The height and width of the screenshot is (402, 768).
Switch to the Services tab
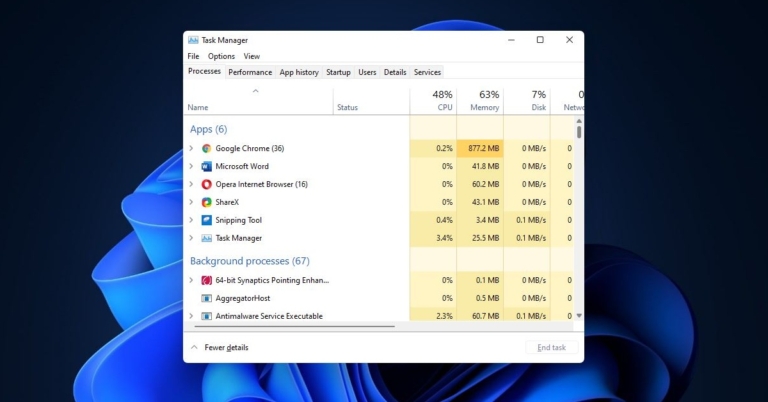click(427, 72)
